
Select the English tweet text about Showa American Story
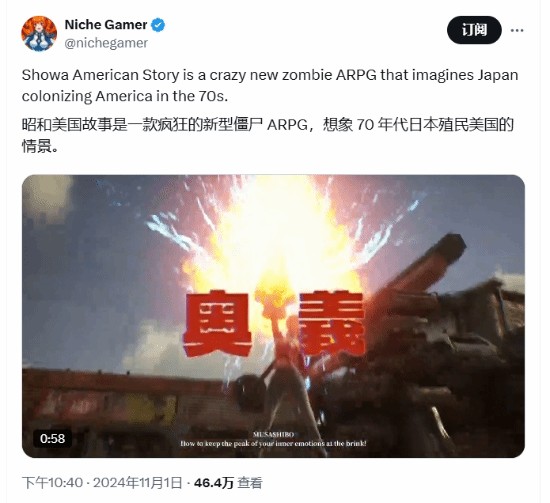click(x=270, y=86)
